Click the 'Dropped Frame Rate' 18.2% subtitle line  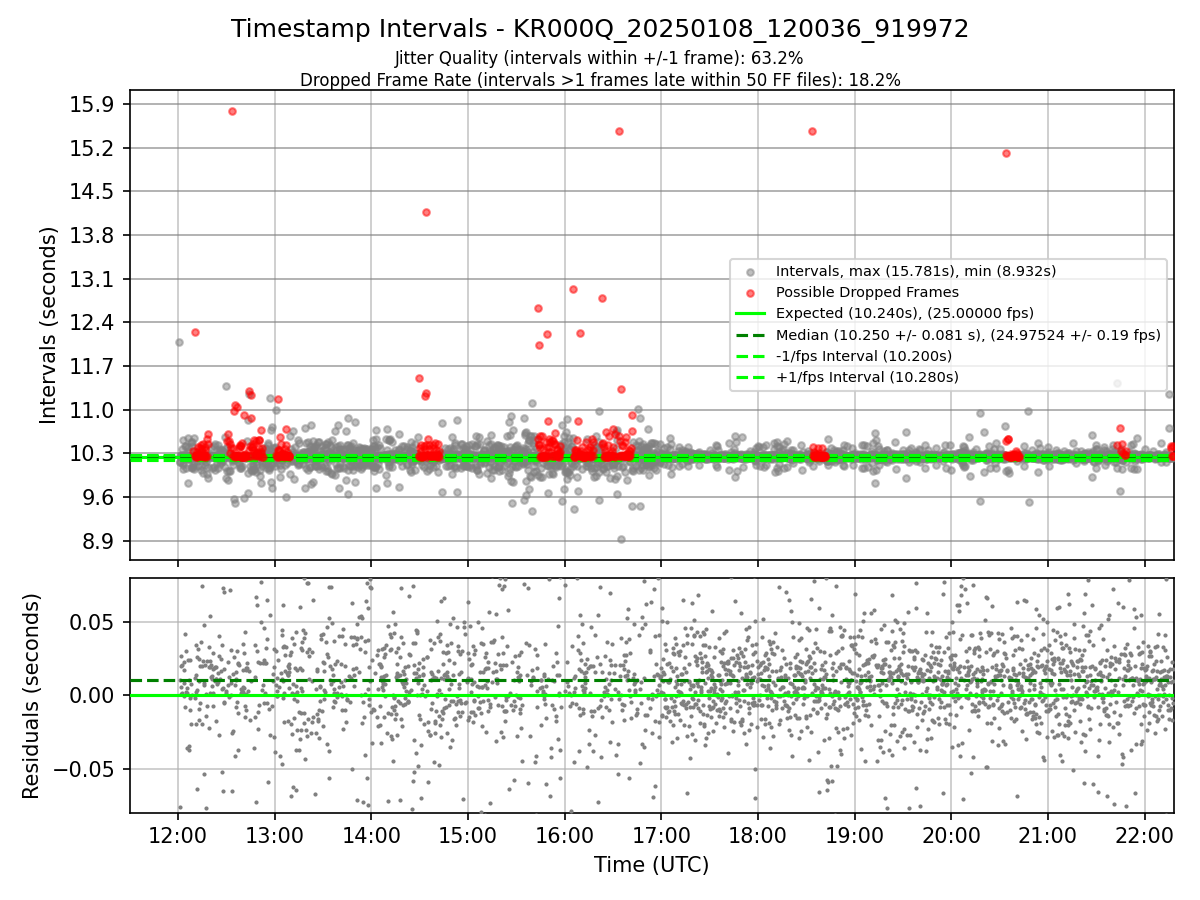(600, 80)
